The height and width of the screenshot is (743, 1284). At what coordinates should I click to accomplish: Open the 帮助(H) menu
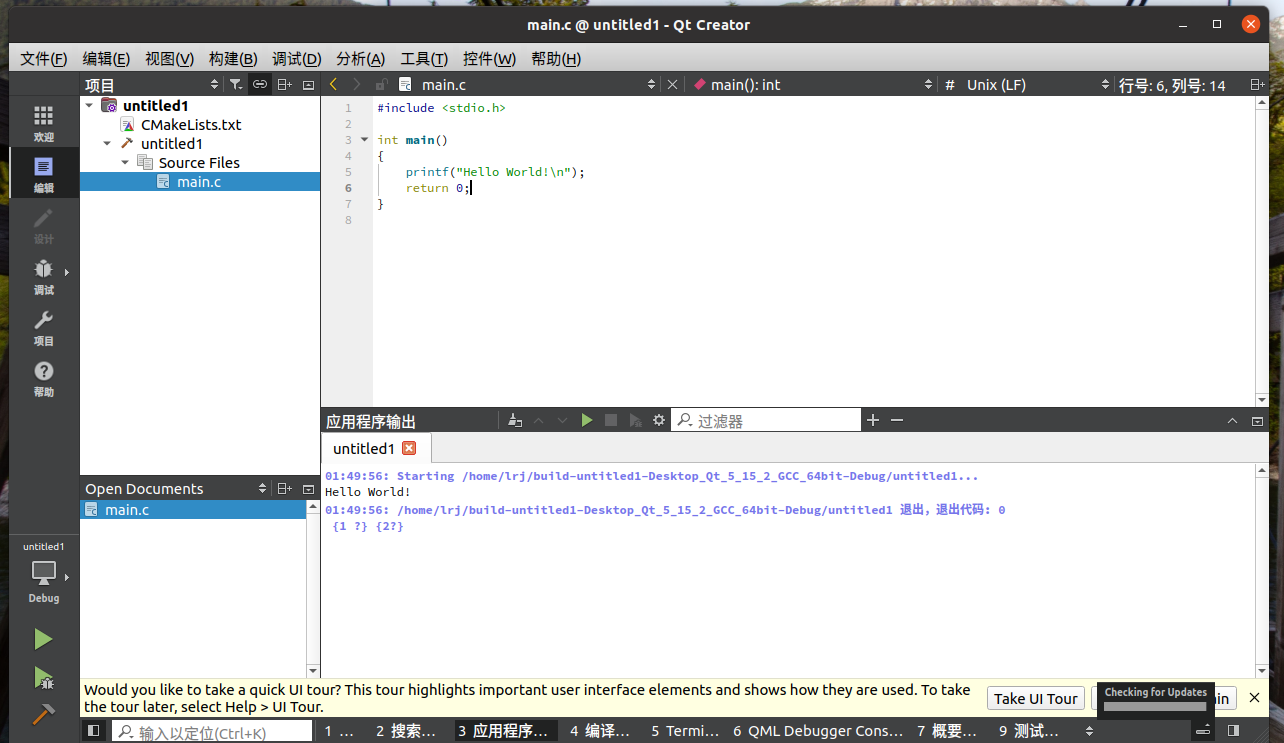[x=556, y=59]
